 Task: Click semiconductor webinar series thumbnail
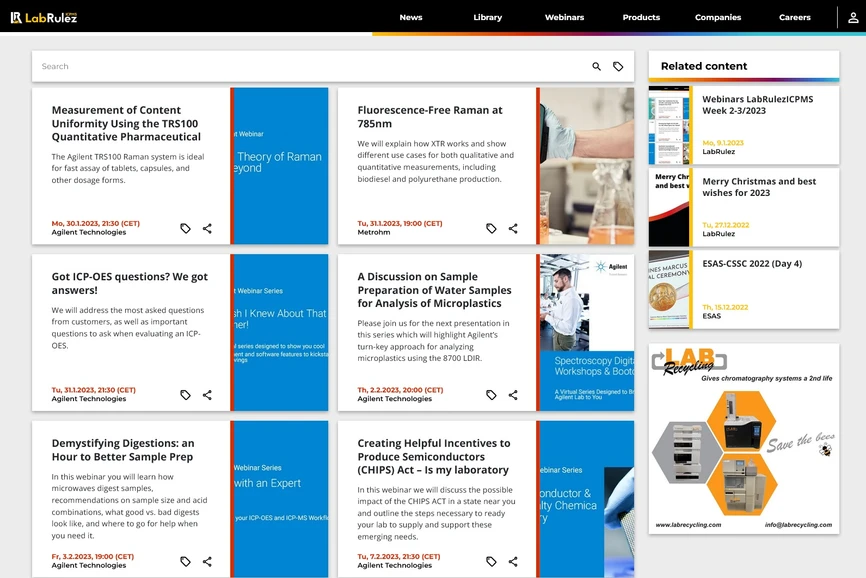tap(585, 499)
